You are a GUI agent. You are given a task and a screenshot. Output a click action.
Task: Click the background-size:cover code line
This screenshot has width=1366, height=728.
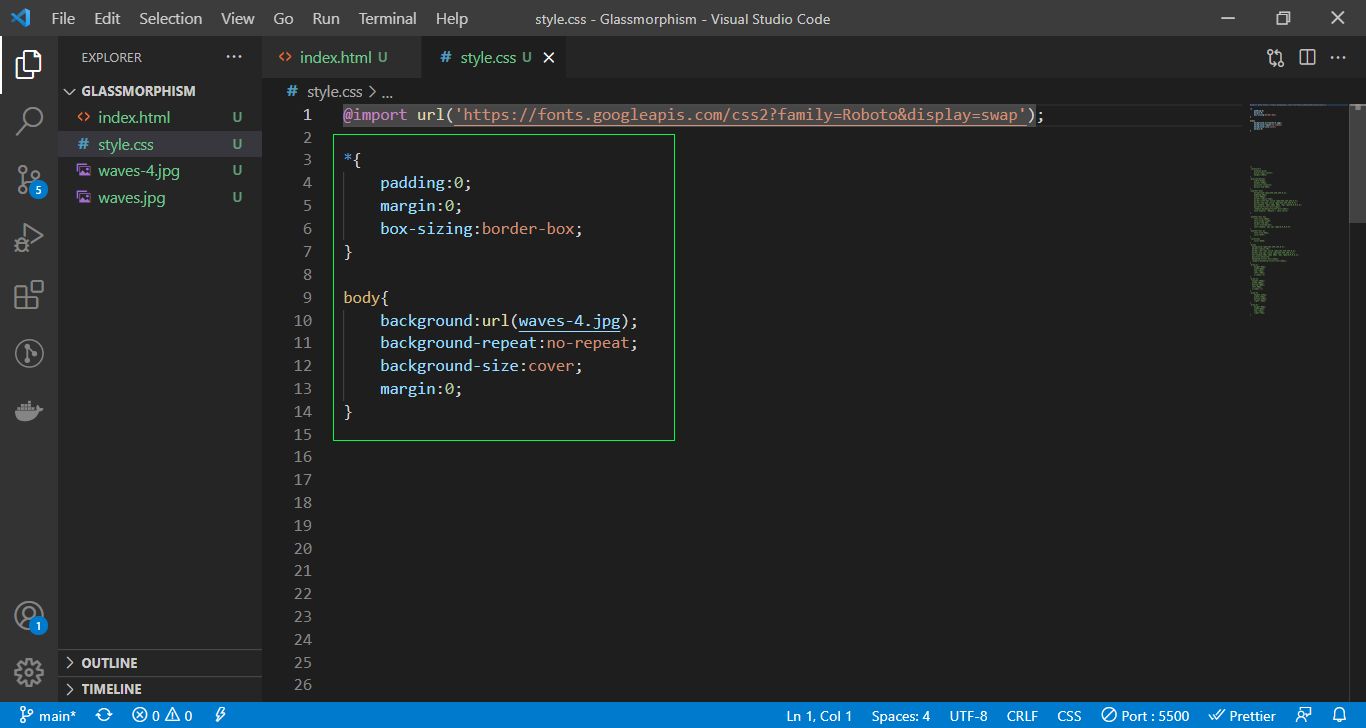point(481,366)
